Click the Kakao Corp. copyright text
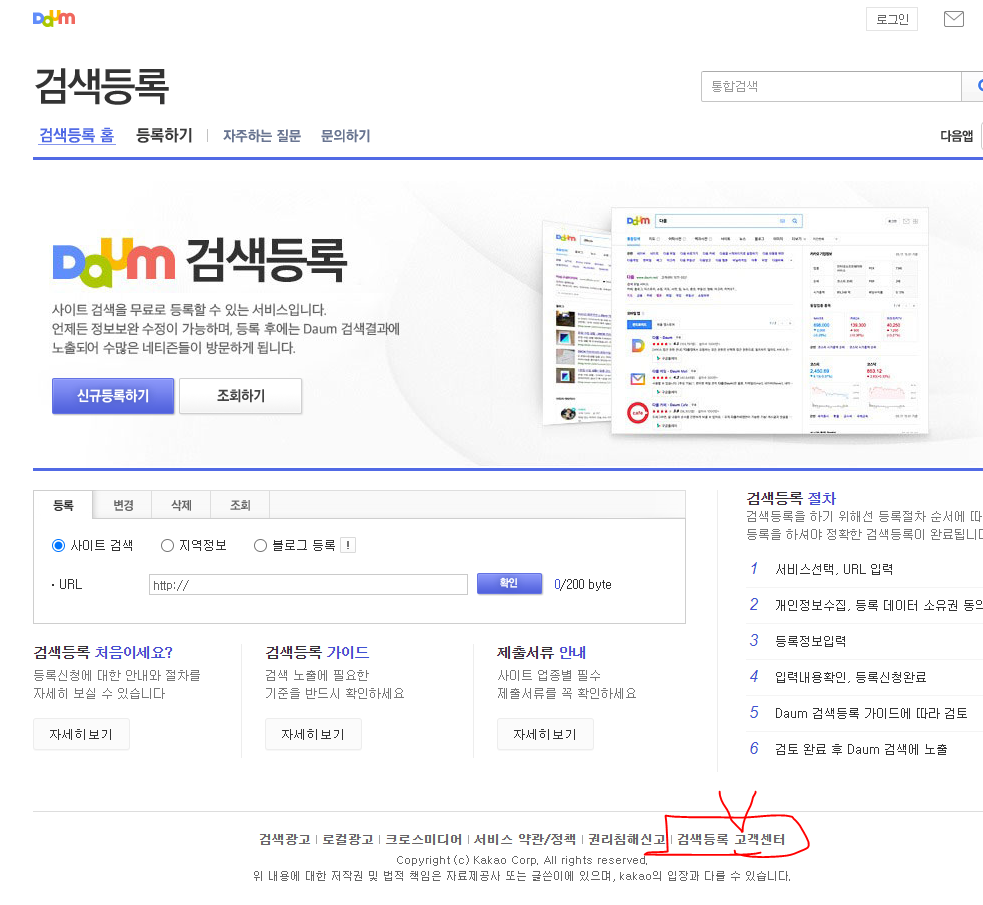 coord(522,860)
